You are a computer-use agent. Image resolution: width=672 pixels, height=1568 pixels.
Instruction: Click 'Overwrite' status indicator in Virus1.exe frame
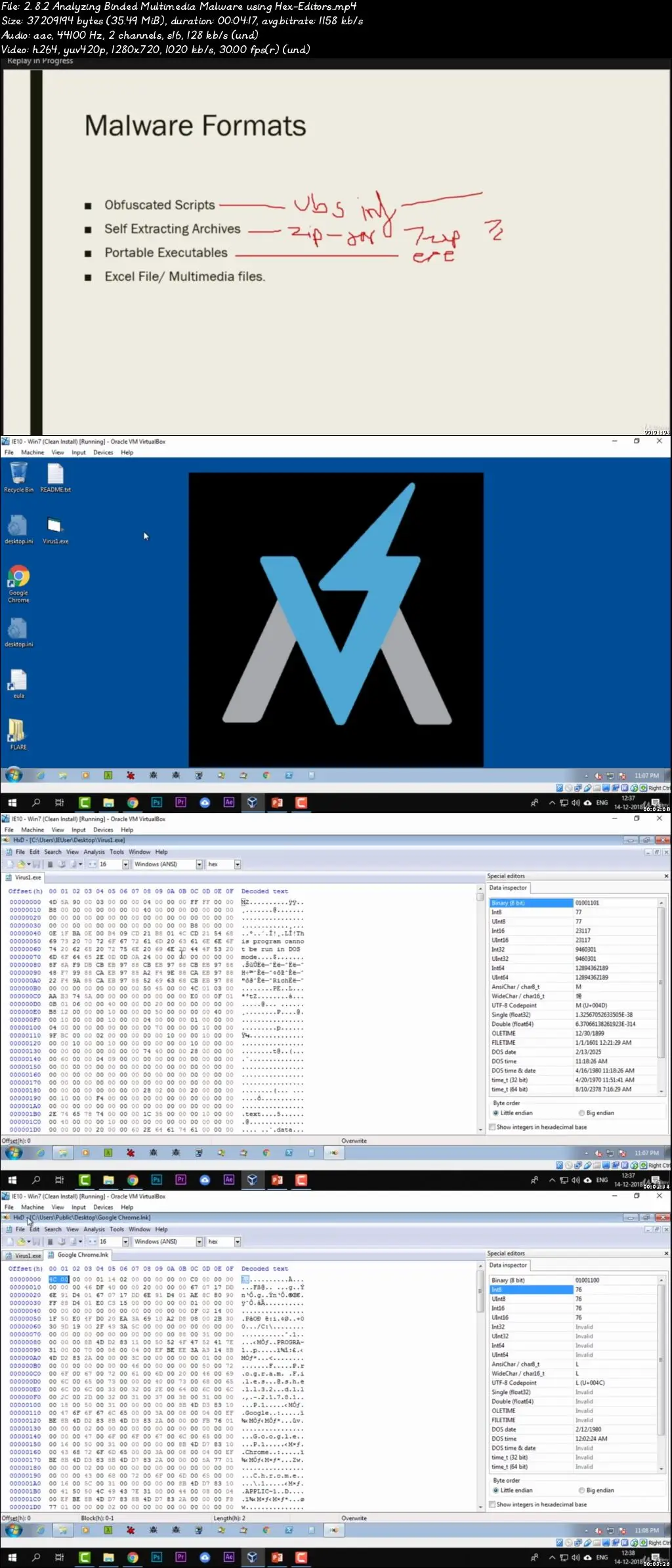354,1141
